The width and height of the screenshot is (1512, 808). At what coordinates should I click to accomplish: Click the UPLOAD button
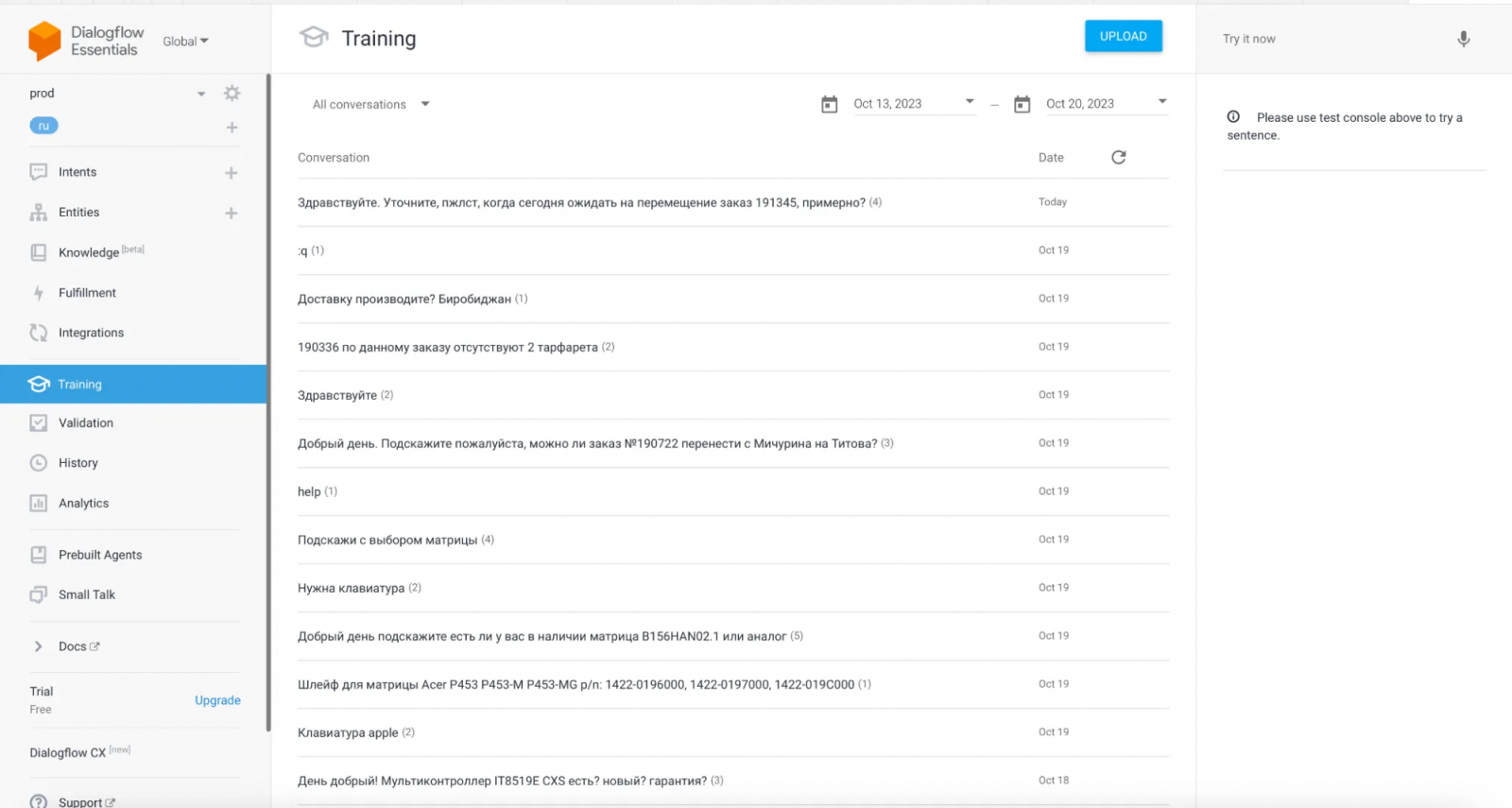click(1123, 37)
